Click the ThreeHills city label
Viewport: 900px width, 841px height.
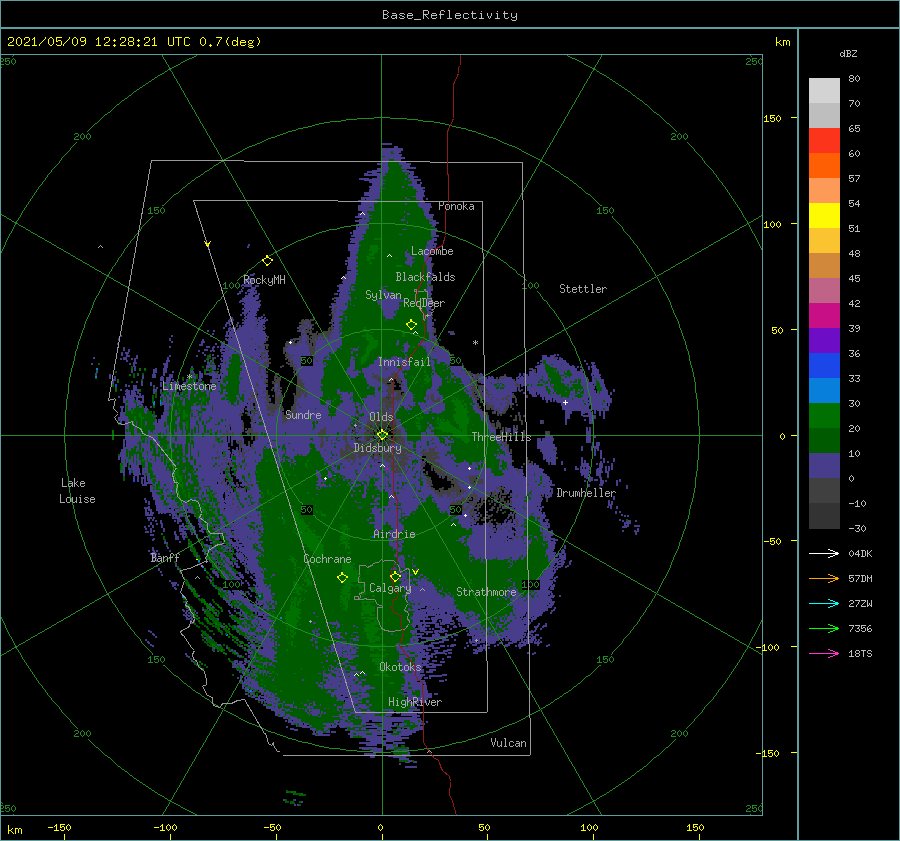point(501,437)
